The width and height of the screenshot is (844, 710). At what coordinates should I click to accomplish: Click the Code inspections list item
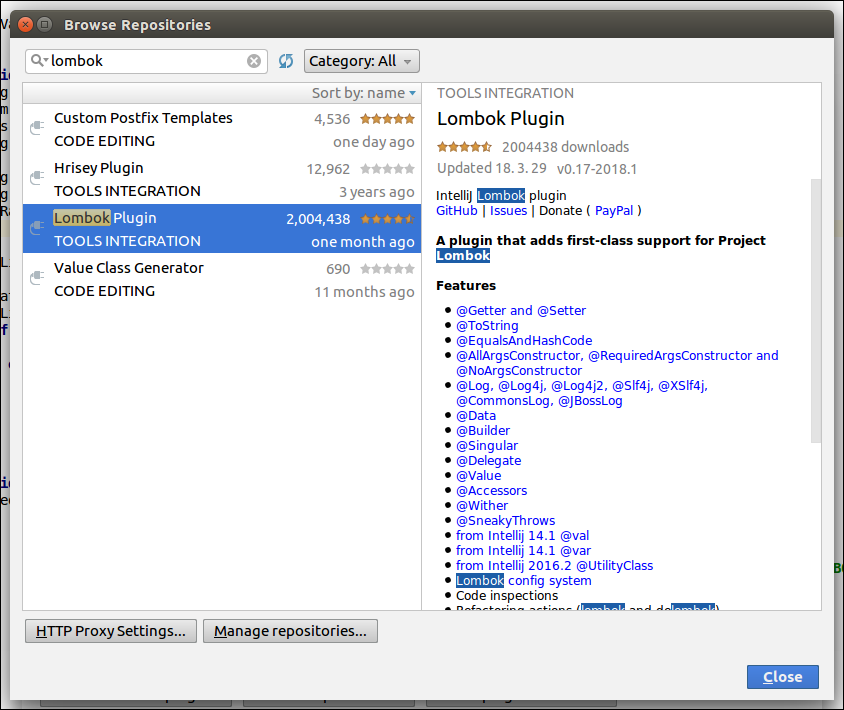click(507, 596)
